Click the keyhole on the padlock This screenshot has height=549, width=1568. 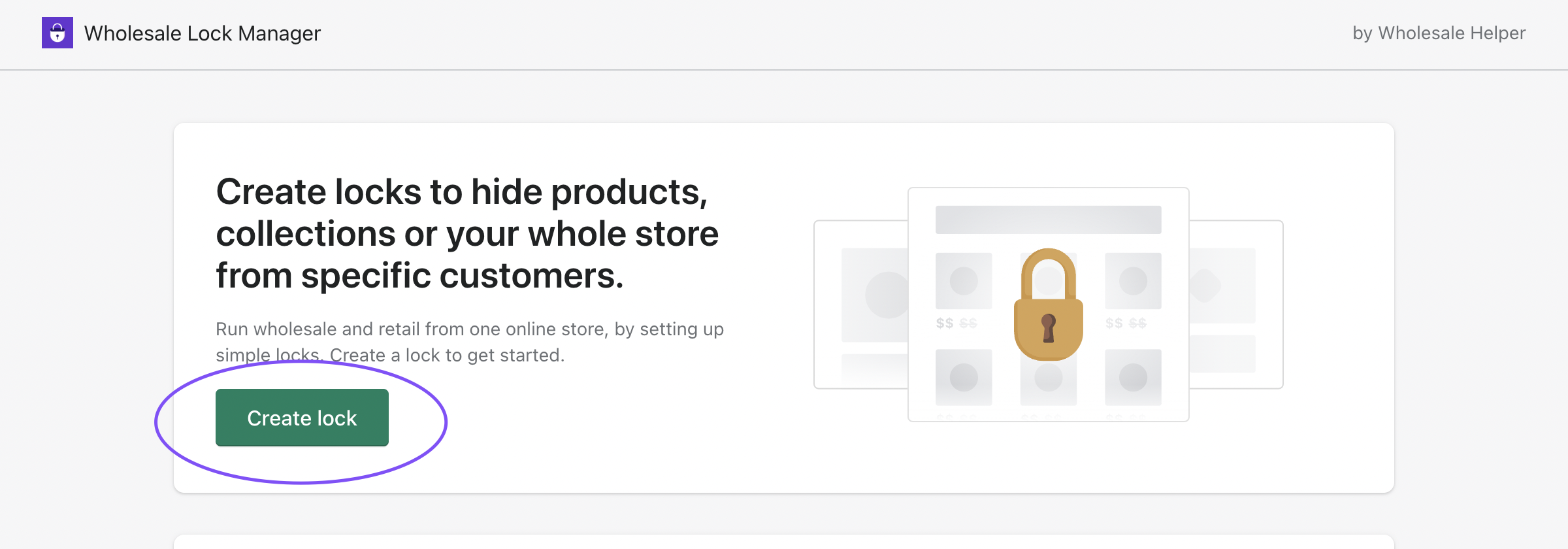pos(1048,327)
